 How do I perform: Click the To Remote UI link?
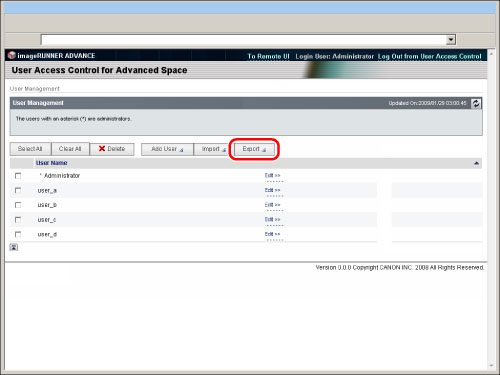pos(268,56)
